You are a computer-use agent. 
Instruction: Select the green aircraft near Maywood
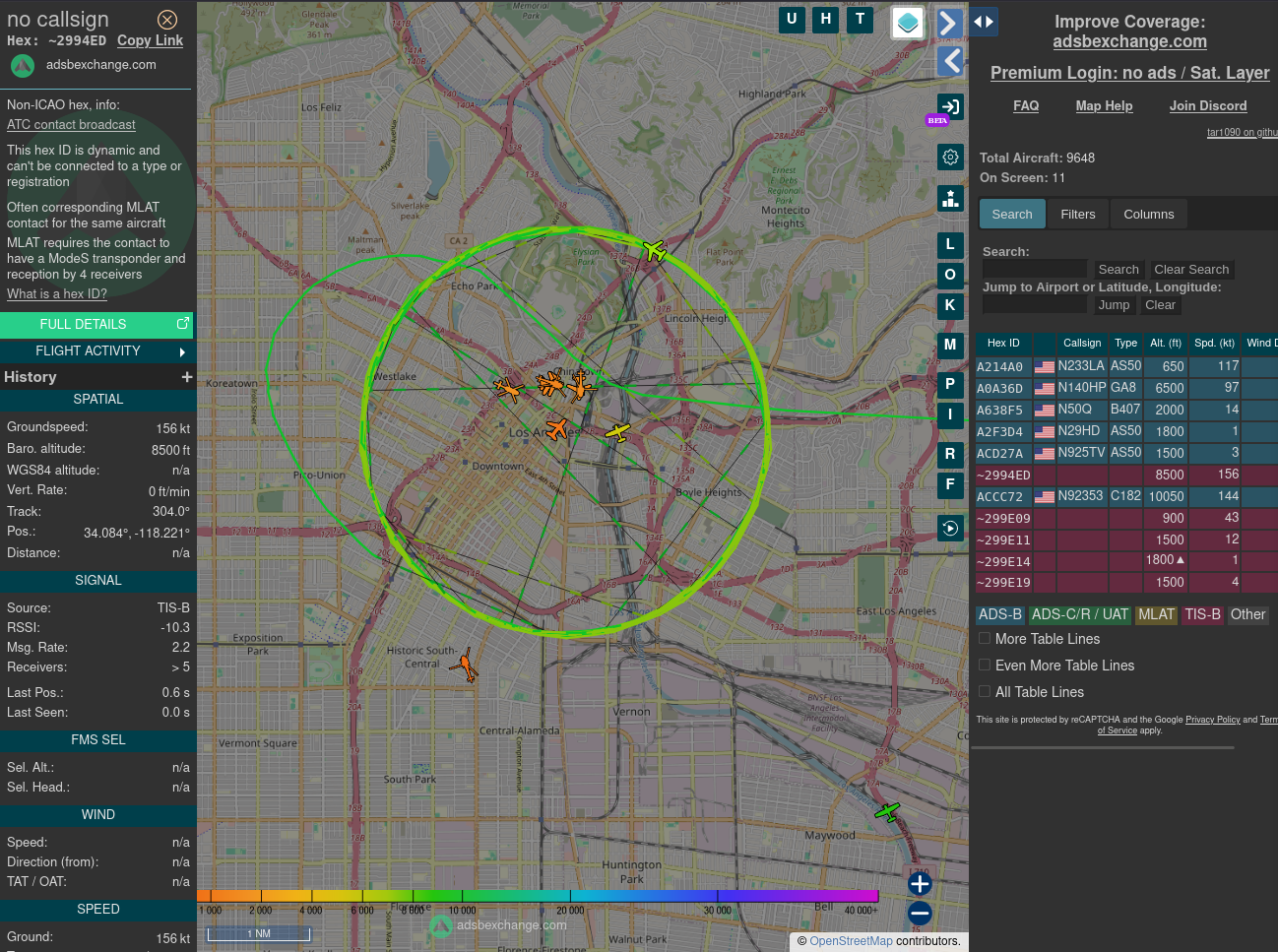coord(888,812)
